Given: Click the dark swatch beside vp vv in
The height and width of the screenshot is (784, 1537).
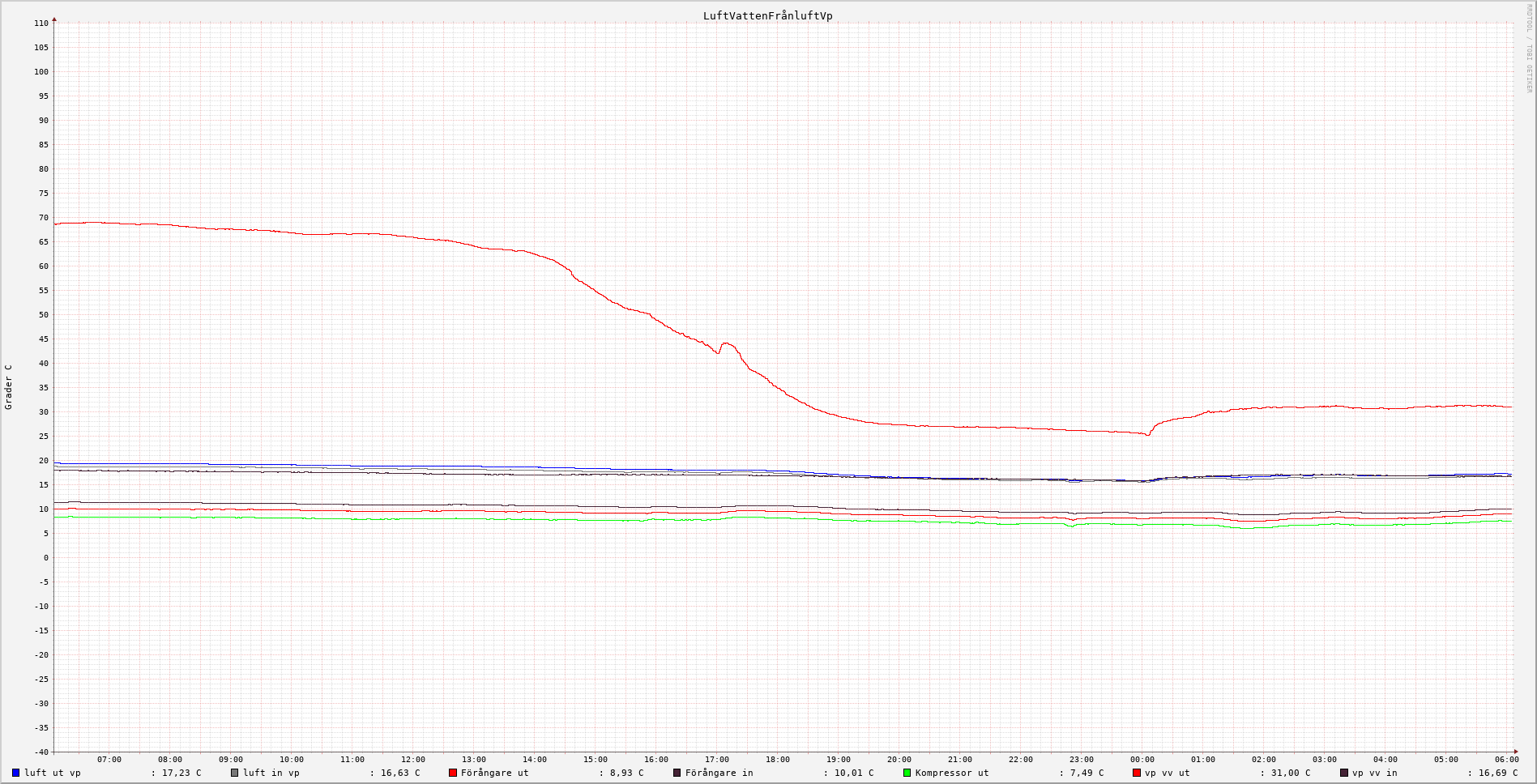Looking at the screenshot, I should (x=1344, y=773).
